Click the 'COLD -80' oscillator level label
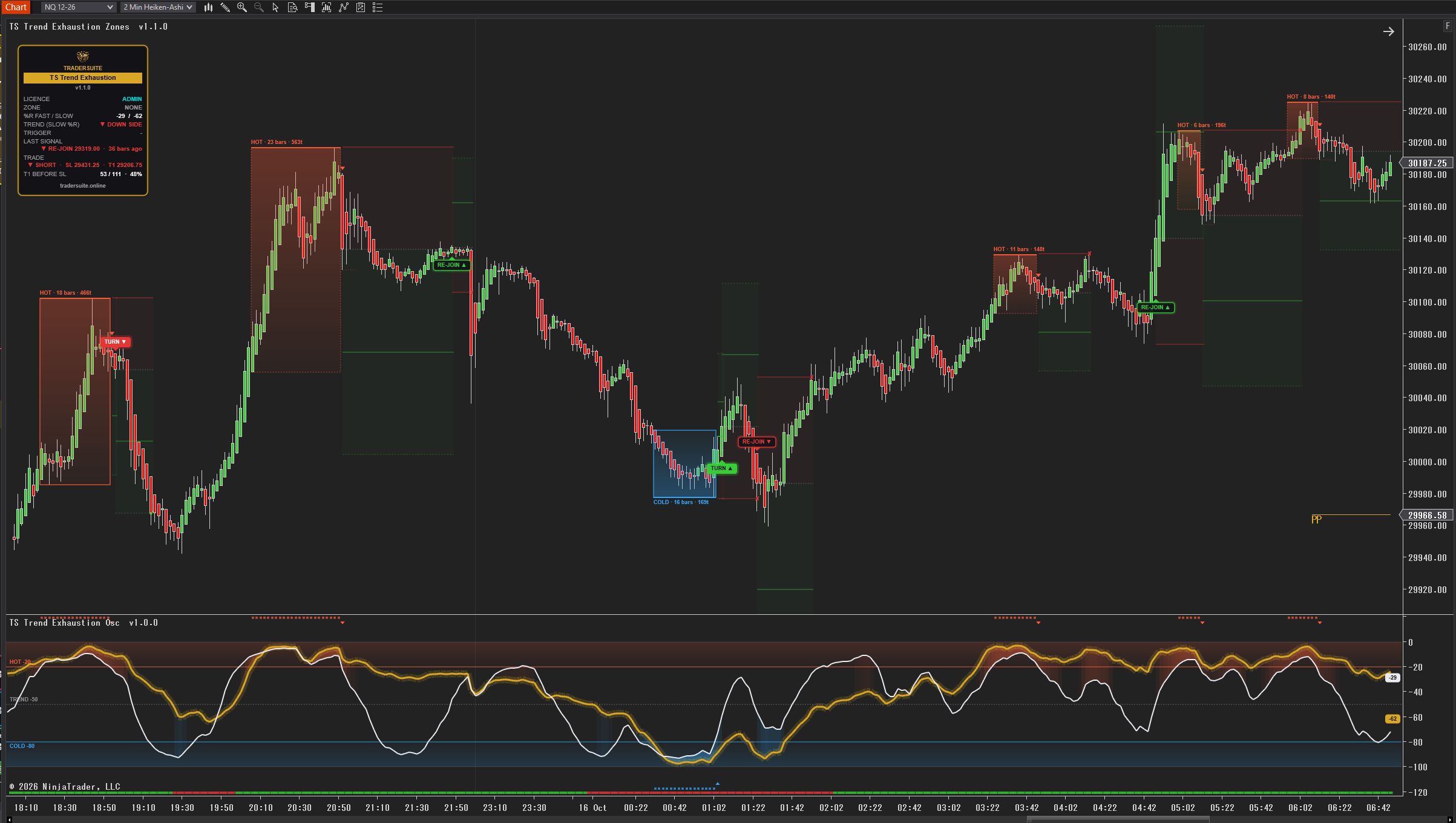The height and width of the screenshot is (823, 1456). [22, 746]
